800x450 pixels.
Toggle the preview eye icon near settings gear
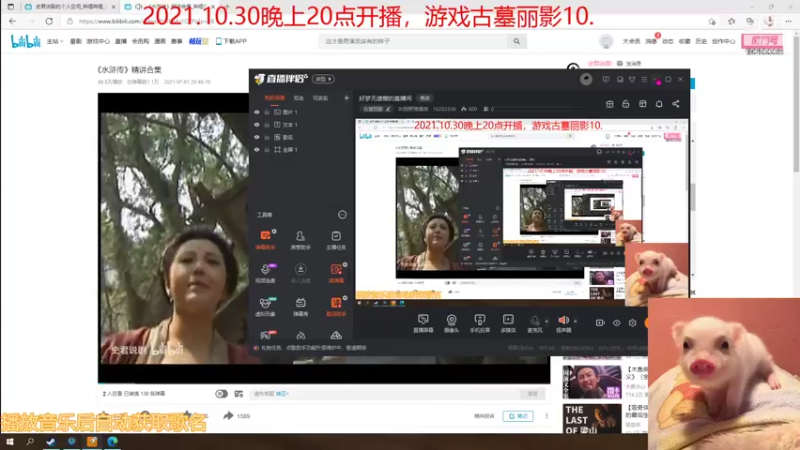click(616, 322)
